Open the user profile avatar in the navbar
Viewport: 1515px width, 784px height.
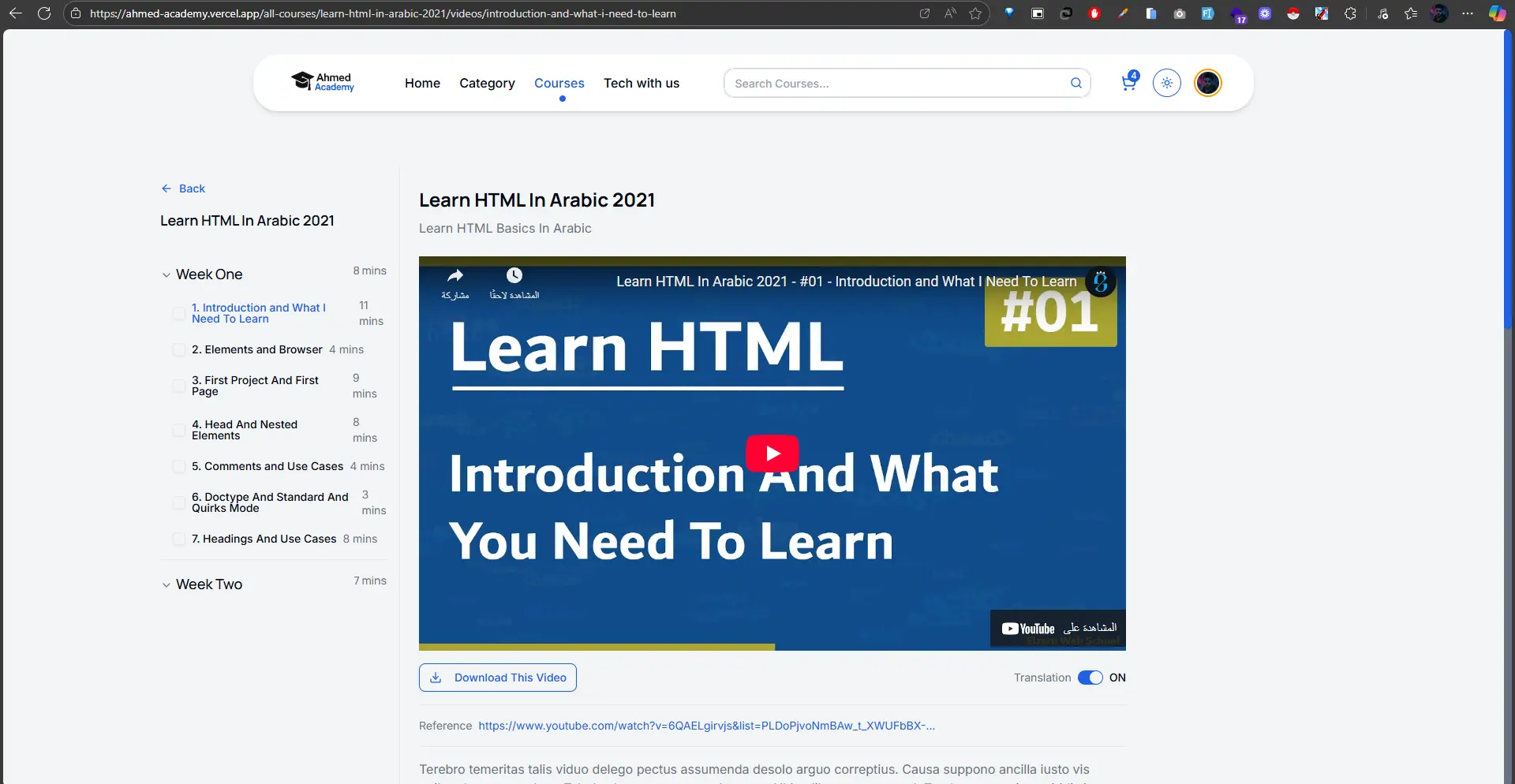(1207, 83)
